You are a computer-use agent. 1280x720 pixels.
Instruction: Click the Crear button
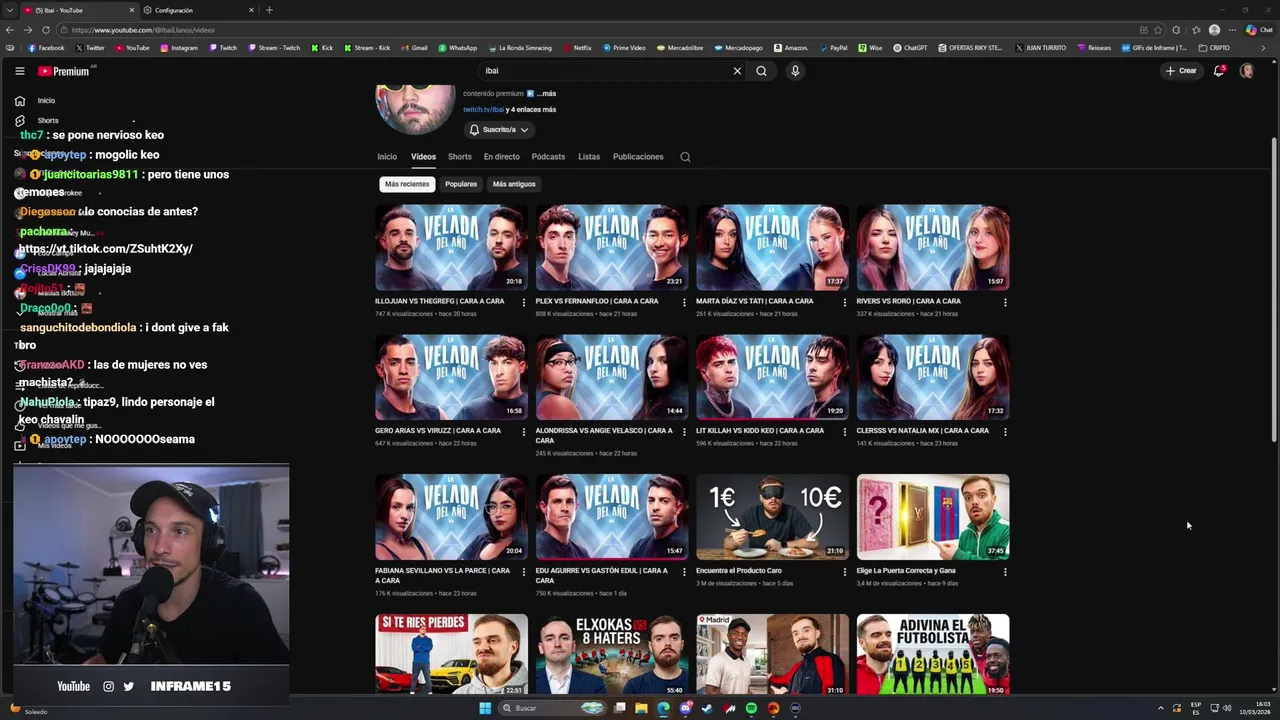(x=1181, y=71)
